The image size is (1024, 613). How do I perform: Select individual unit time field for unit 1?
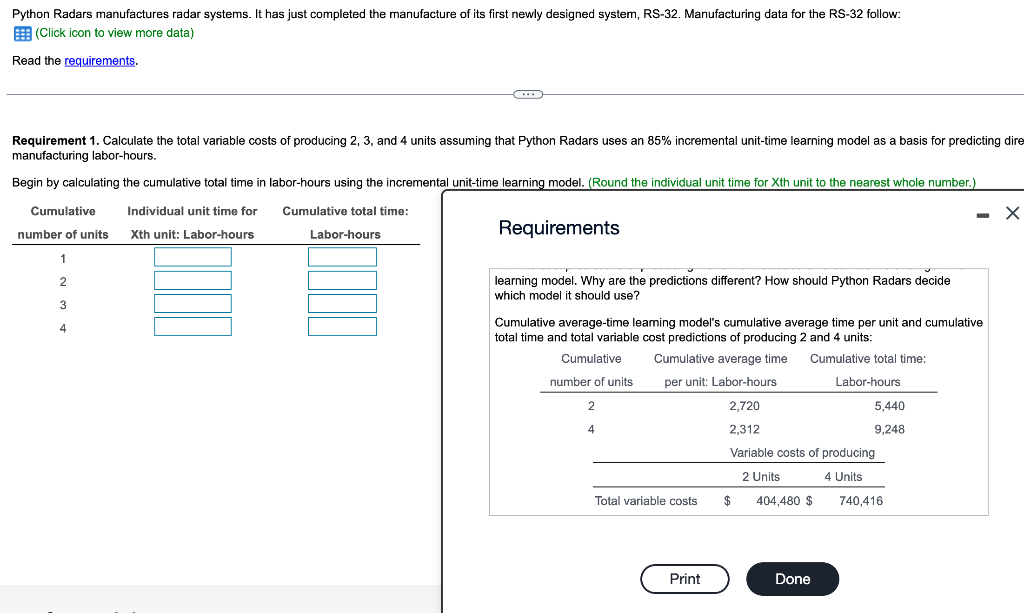193,257
